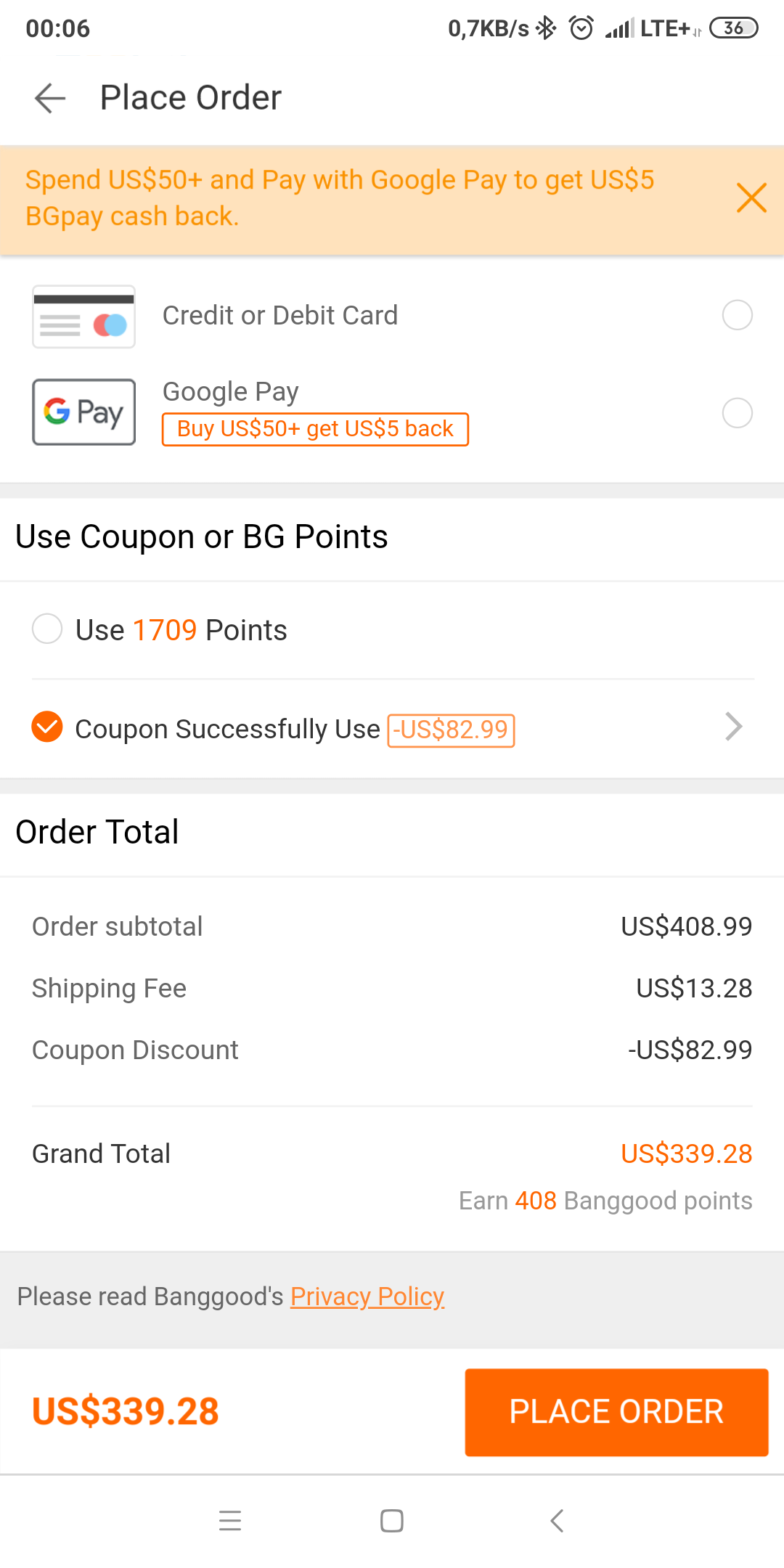Image resolution: width=784 pixels, height=1568 pixels.
Task: Tap the Bluetooth status icon
Action: point(546,28)
